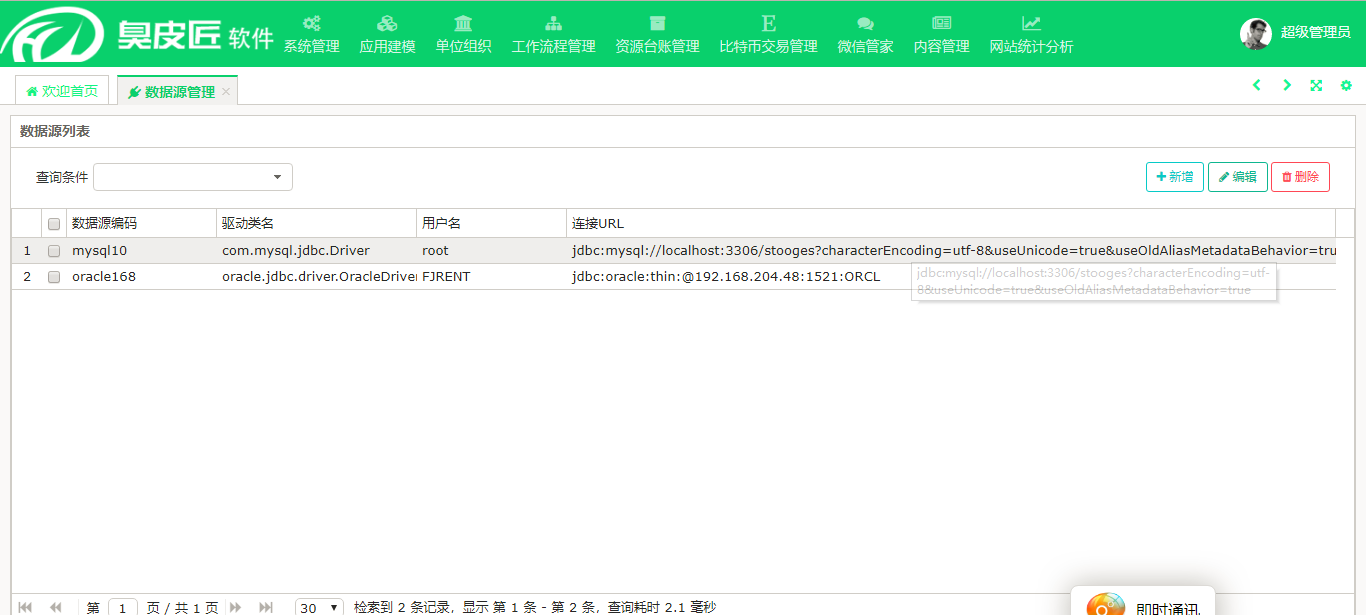Image resolution: width=1366 pixels, height=615 pixels.
Task: Click the 编辑 button
Action: [x=1237, y=177]
